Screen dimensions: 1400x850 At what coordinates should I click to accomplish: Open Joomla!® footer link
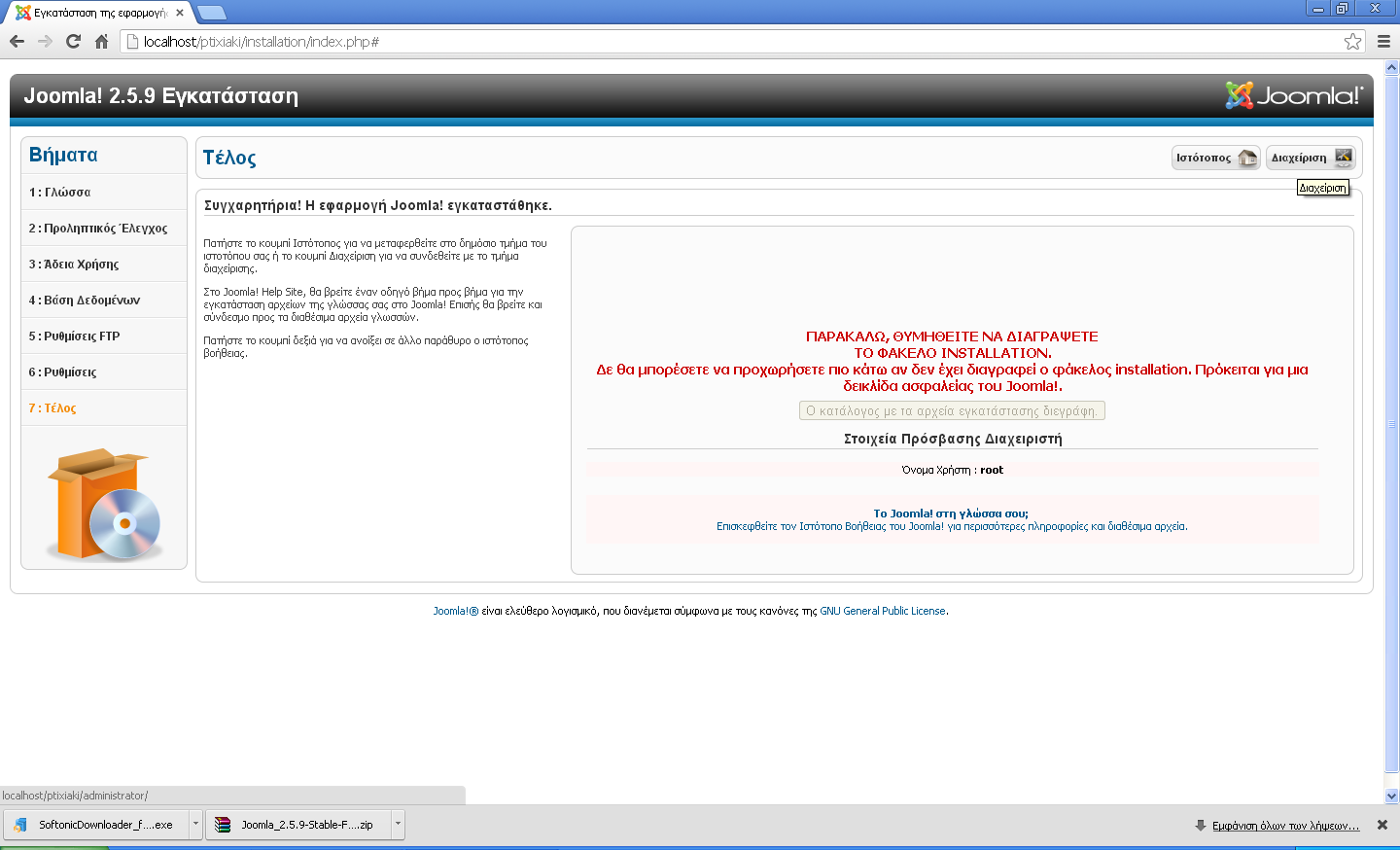point(456,611)
